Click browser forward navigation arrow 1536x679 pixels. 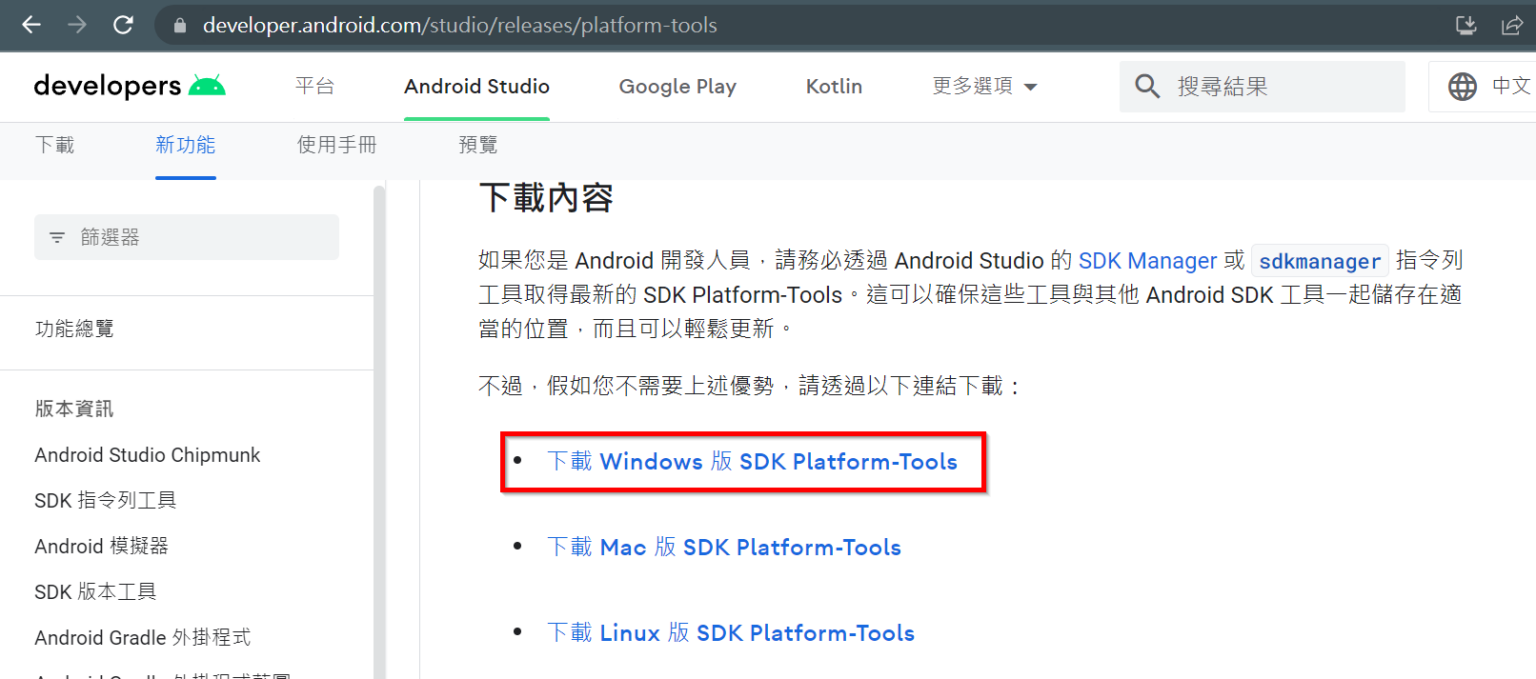click(x=77, y=25)
